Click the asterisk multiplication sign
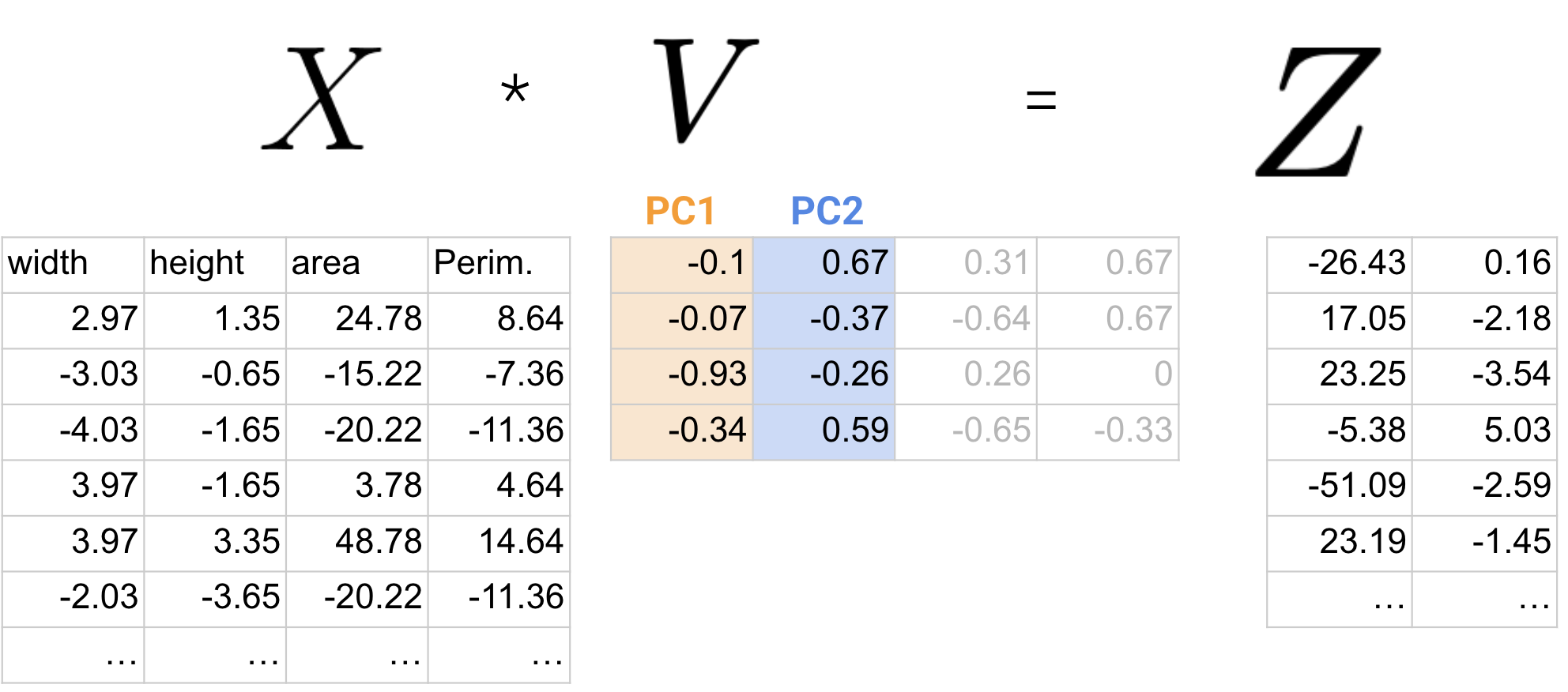Viewport: 1568px width, 692px height. pos(514,88)
